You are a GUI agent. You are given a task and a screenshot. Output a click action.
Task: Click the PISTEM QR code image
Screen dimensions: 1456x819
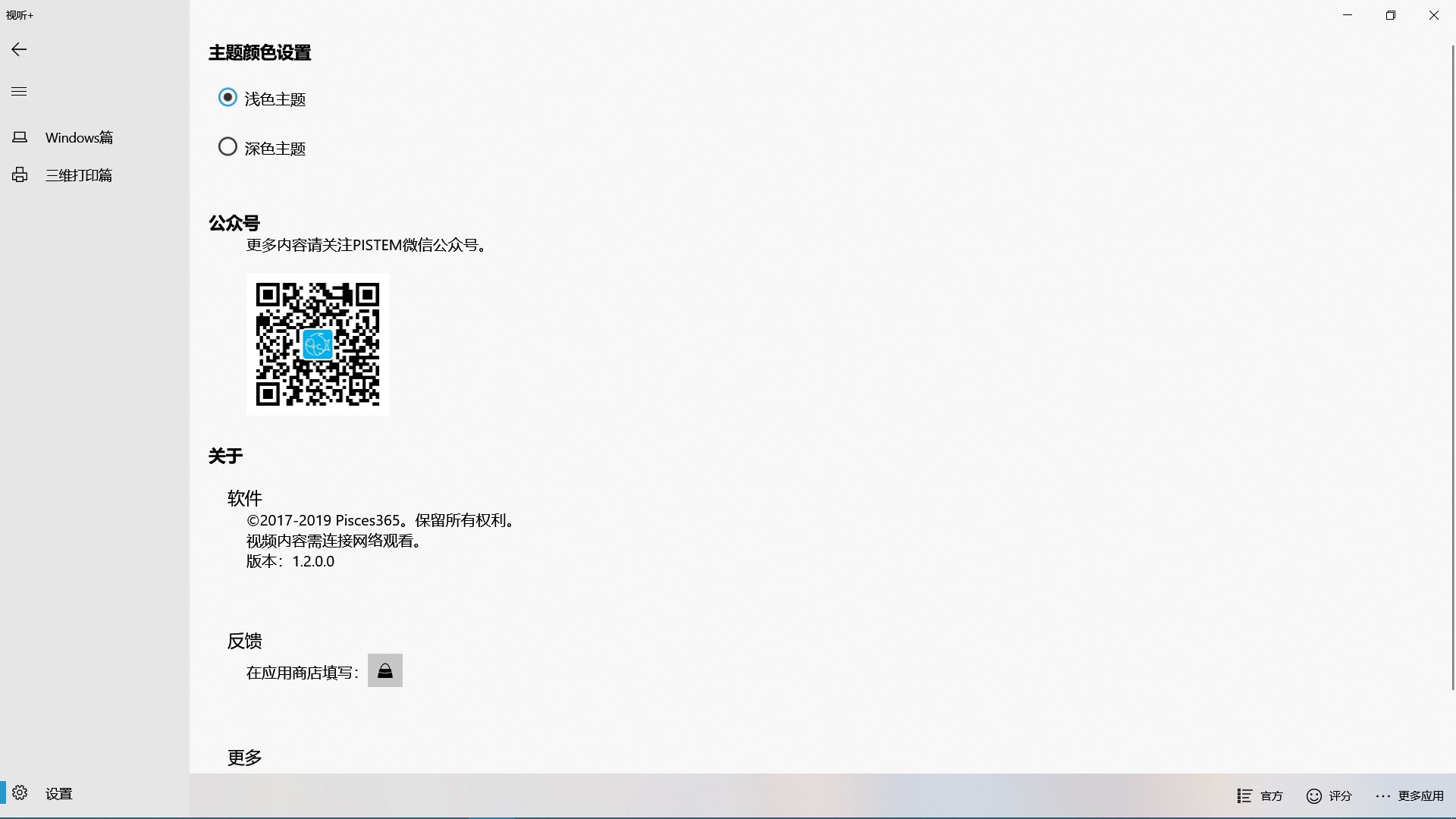point(318,344)
